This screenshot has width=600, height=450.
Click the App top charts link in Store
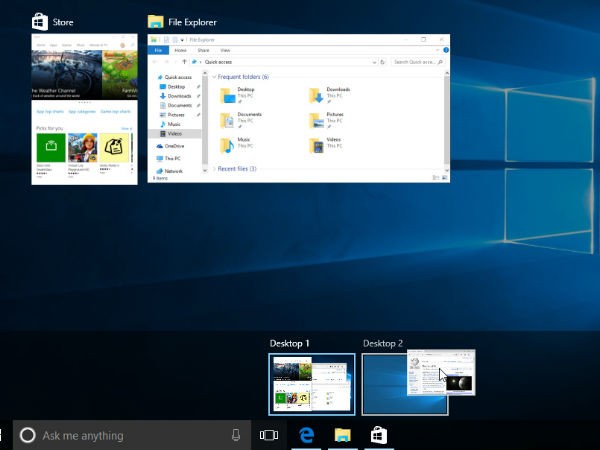click(48, 113)
